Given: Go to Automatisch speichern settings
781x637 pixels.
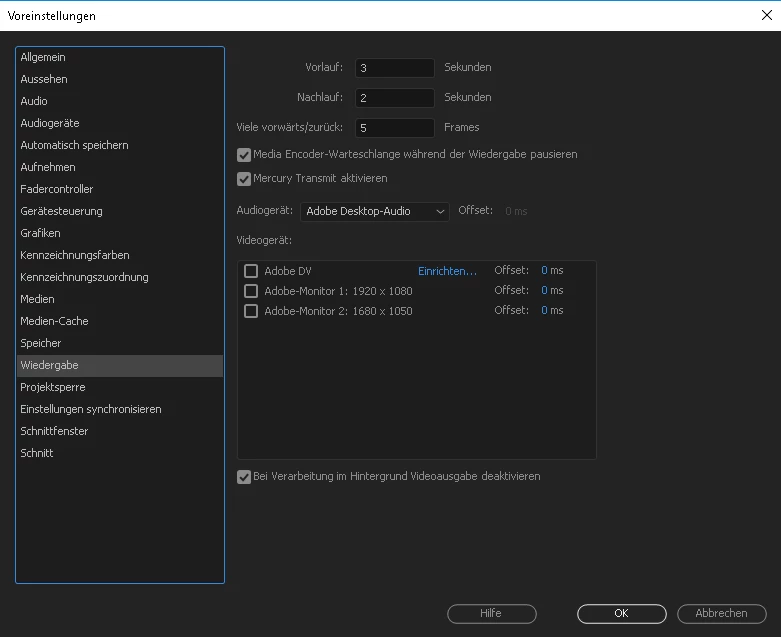Looking at the screenshot, I should (120, 145).
